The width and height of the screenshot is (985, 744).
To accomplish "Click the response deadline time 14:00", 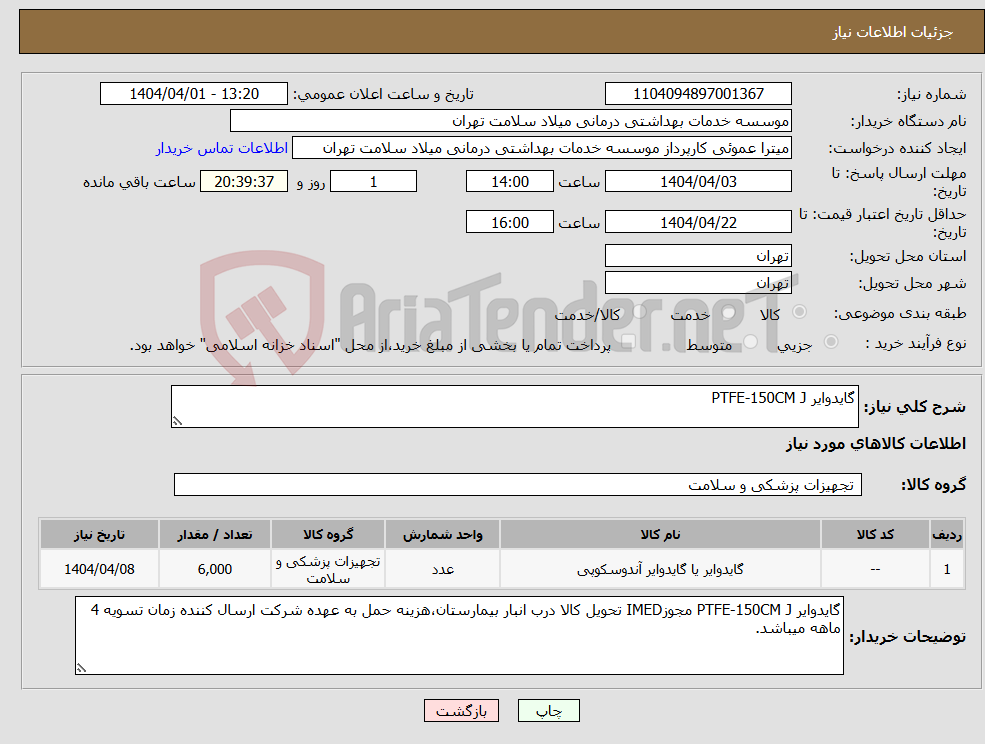I will [509, 182].
